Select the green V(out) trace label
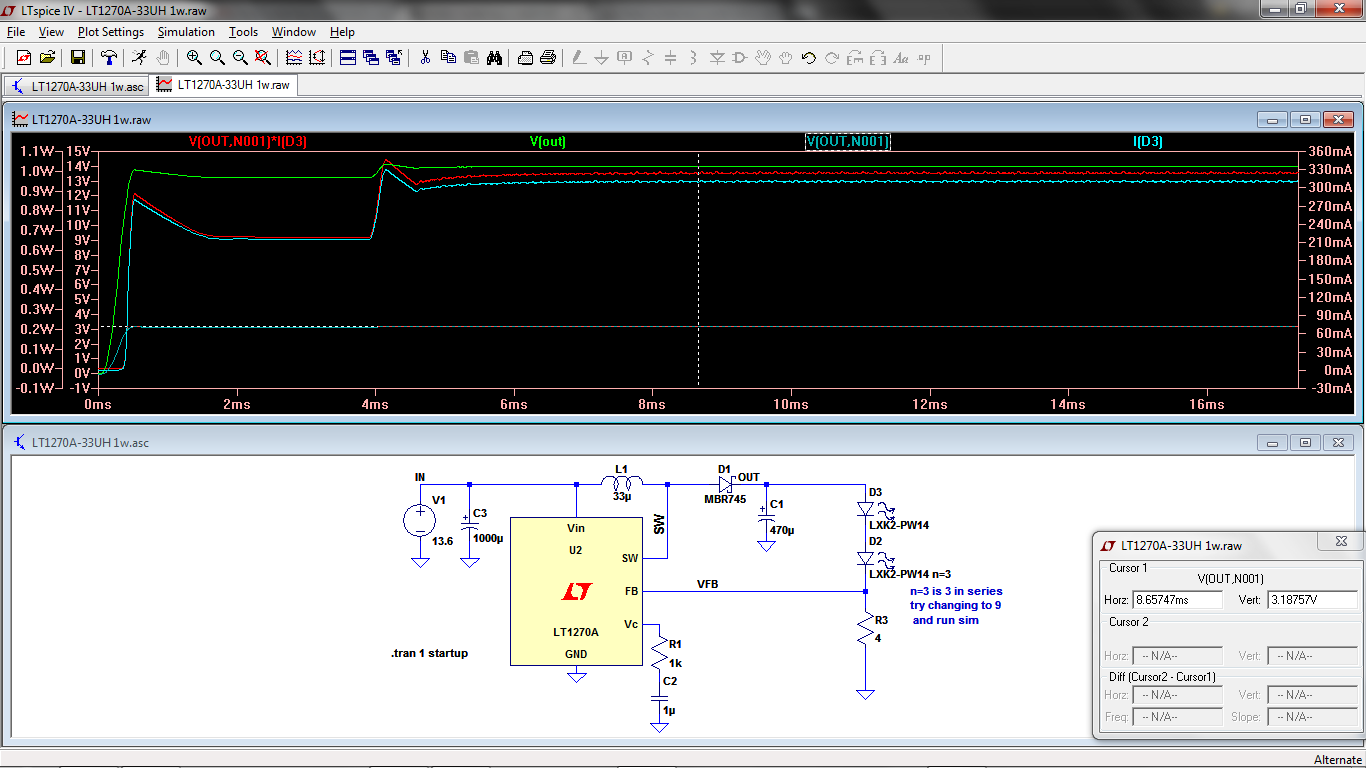 548,142
